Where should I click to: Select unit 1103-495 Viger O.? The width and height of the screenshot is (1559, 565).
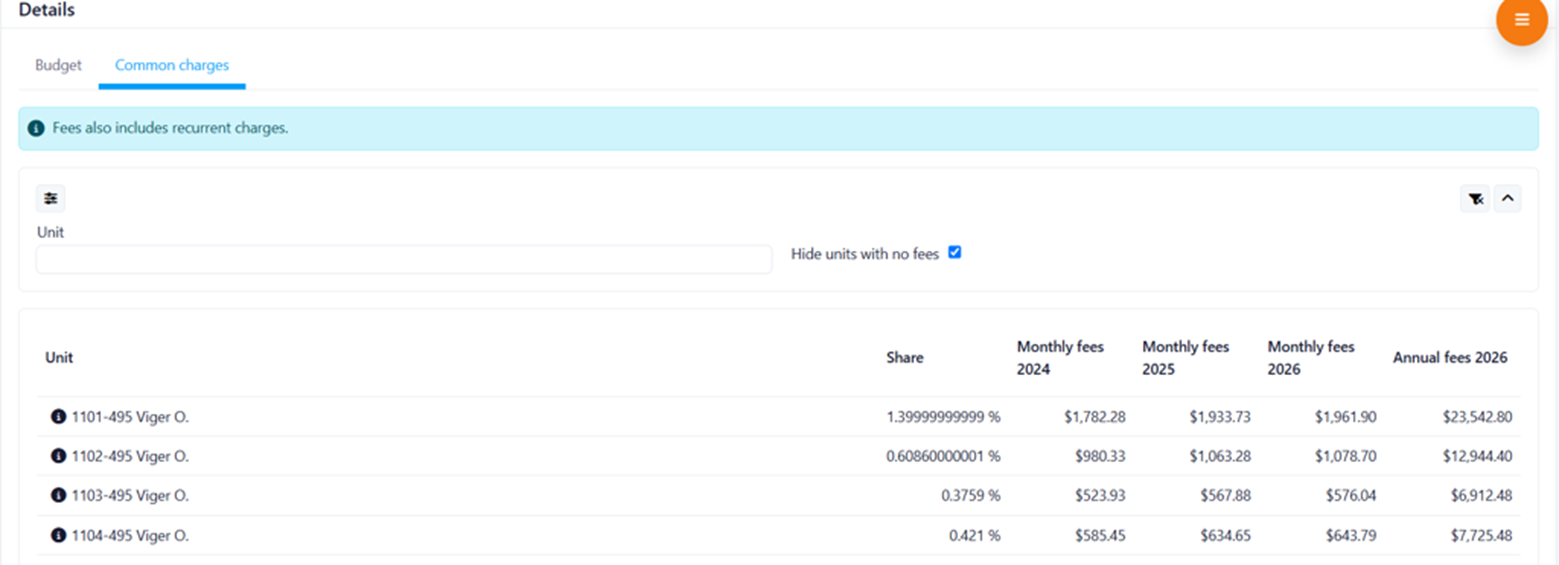(130, 496)
